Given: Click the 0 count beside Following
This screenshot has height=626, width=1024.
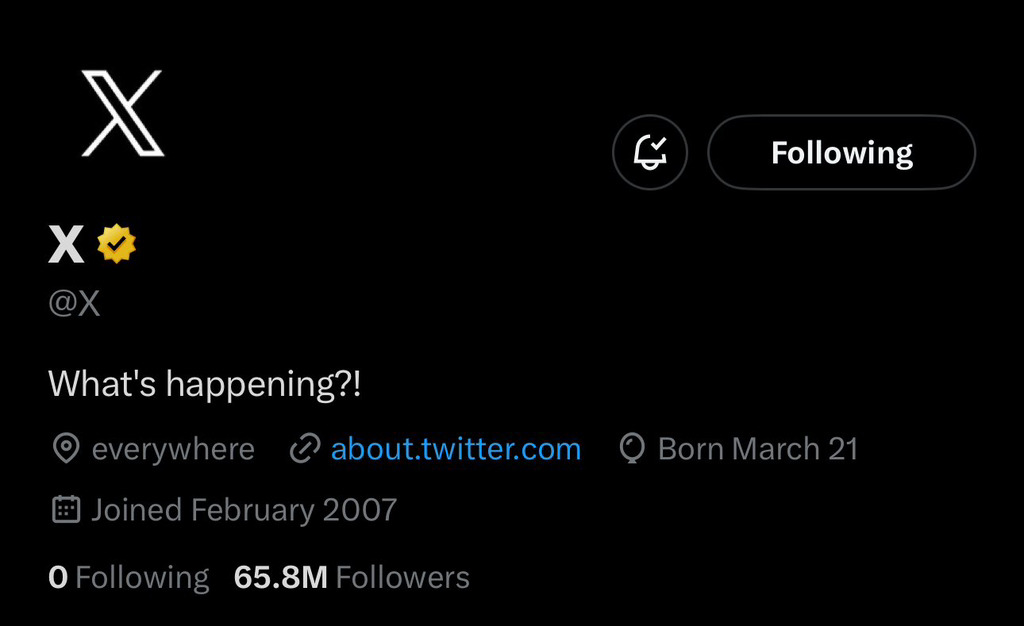Looking at the screenshot, I should coord(58,577).
